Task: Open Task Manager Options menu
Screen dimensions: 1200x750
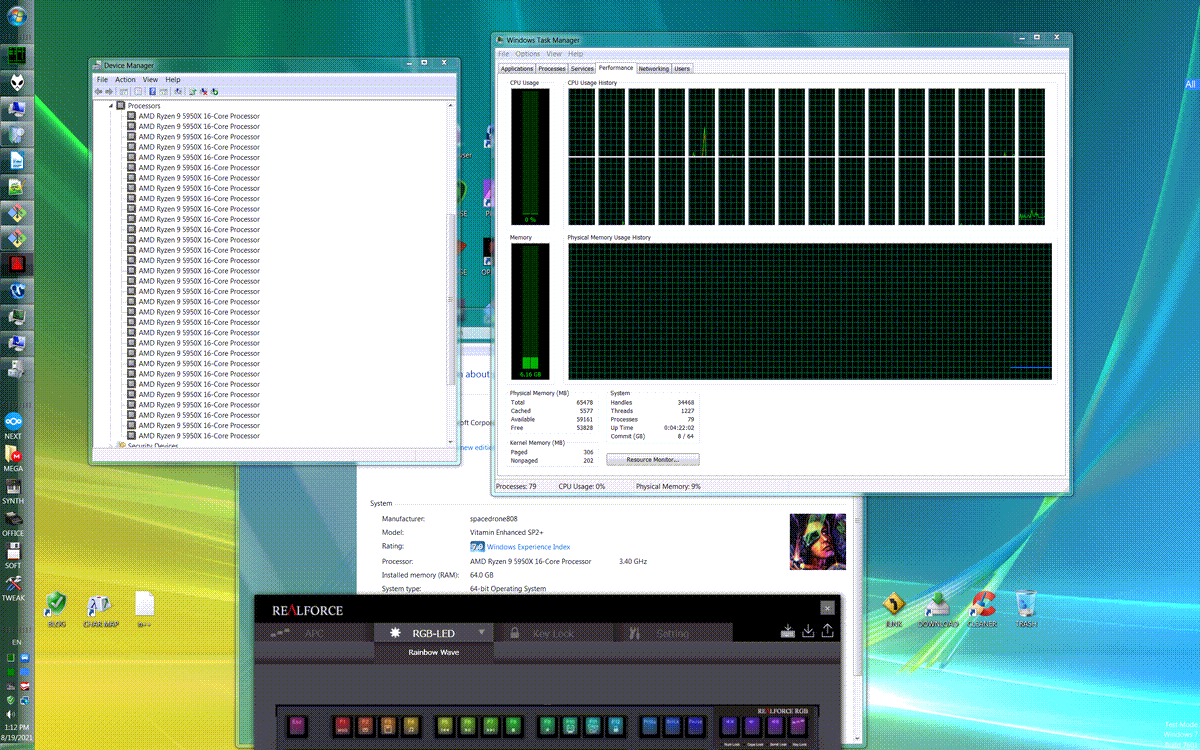Action: tap(528, 53)
